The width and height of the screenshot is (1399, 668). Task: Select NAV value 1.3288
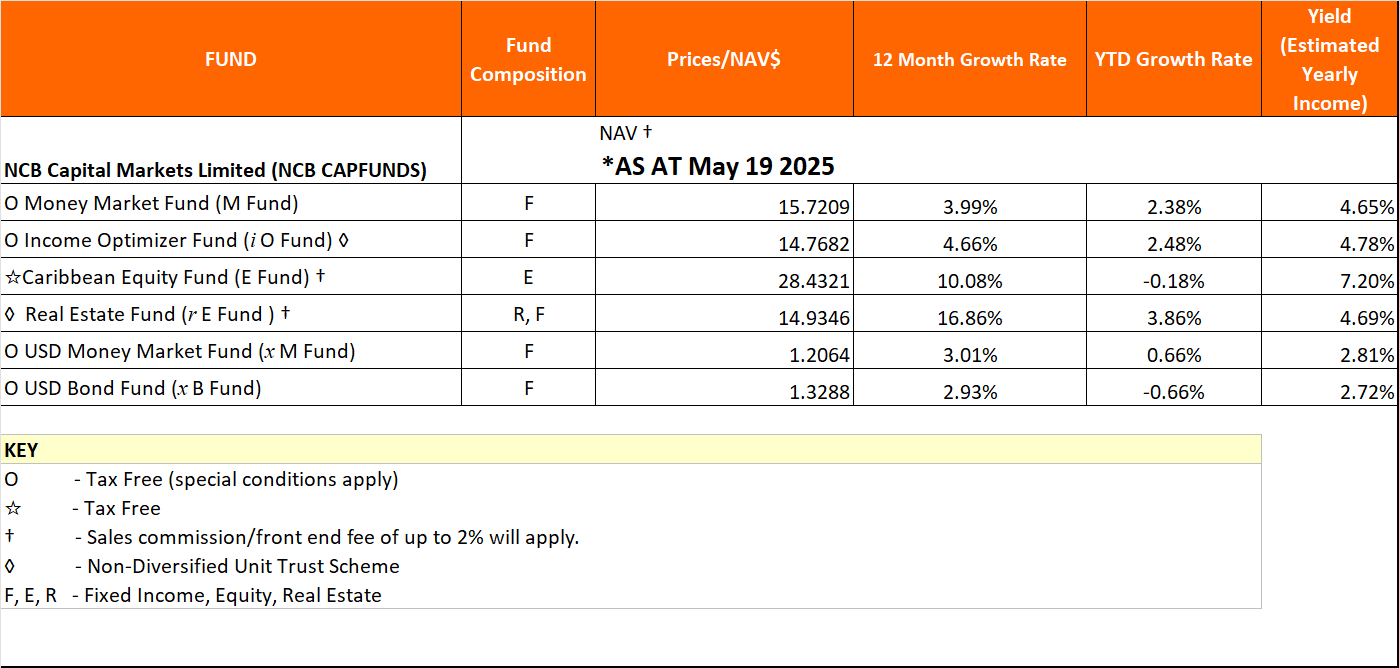pos(820,393)
